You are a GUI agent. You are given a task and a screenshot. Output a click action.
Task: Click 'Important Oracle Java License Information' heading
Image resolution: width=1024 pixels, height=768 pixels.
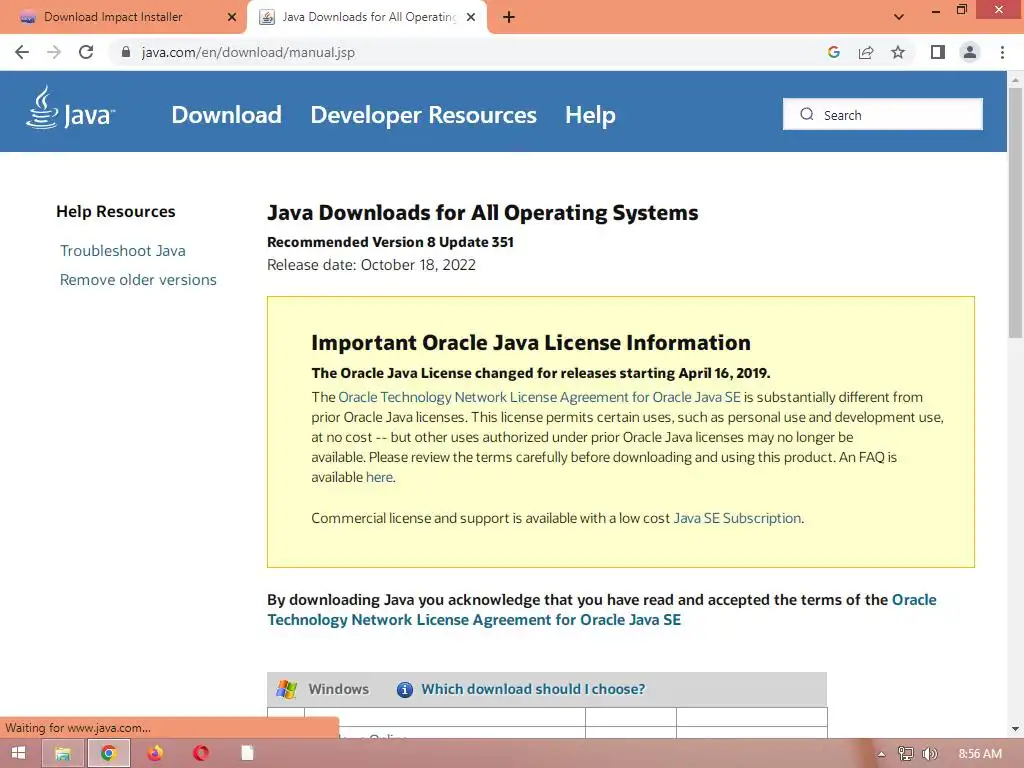tap(531, 343)
